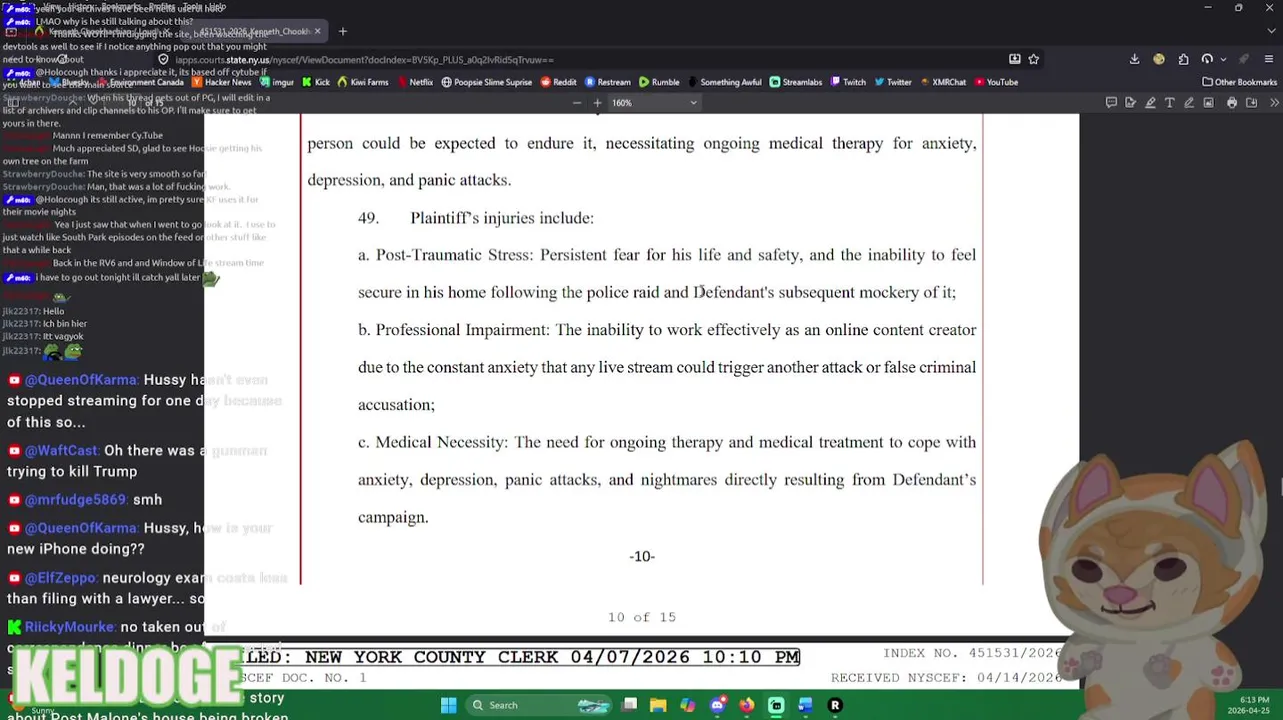Screen dimensions: 1283x720
Task: Click the clock showing 6:13 PM
Action: click(1254, 700)
